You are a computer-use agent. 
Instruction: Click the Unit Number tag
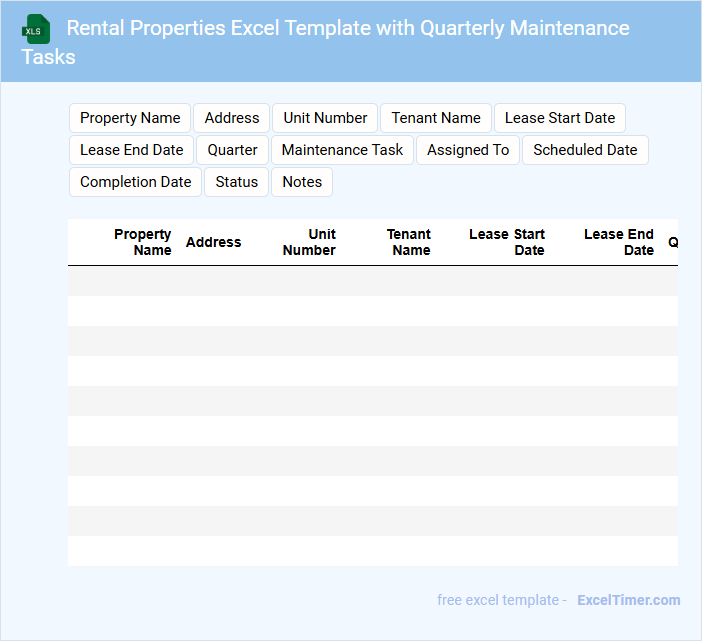click(x=325, y=118)
